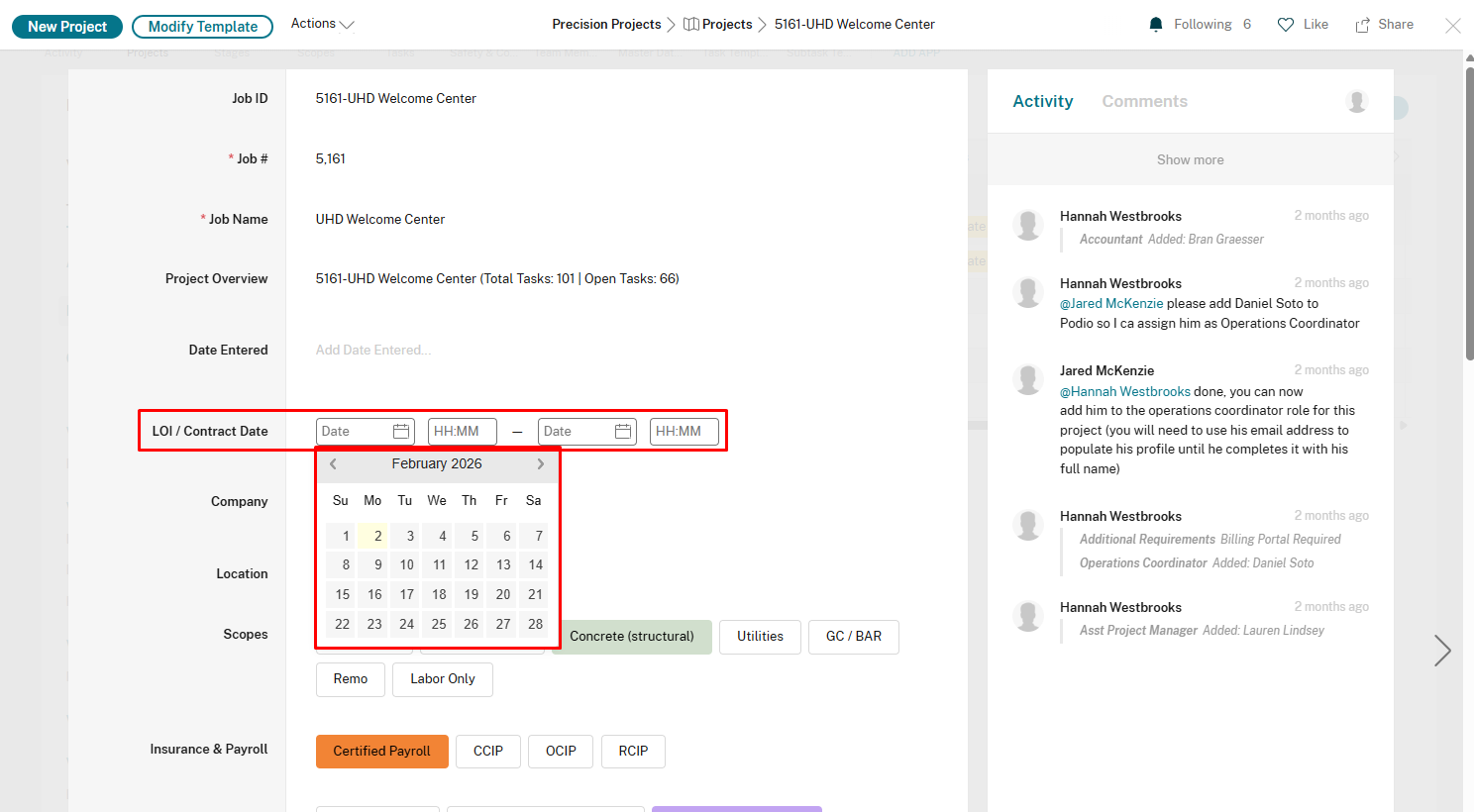The width and height of the screenshot is (1474, 812).
Task: Click the page vertical scrollbar
Action: pyautogui.click(x=1469, y=213)
